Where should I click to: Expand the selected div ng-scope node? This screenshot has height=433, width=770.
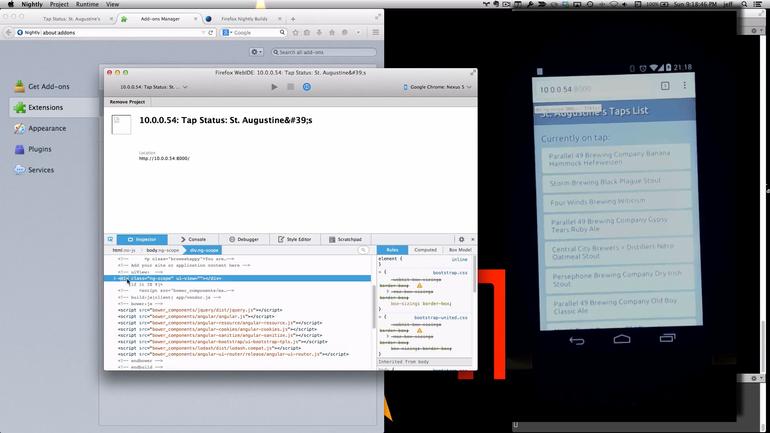tap(115, 278)
